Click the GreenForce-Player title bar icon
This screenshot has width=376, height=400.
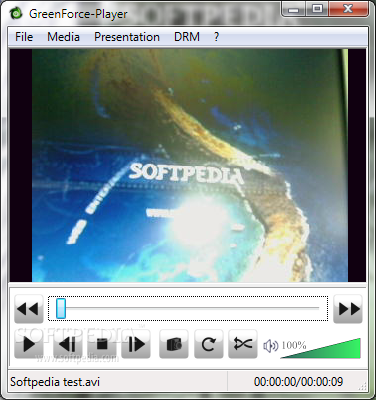click(16, 13)
